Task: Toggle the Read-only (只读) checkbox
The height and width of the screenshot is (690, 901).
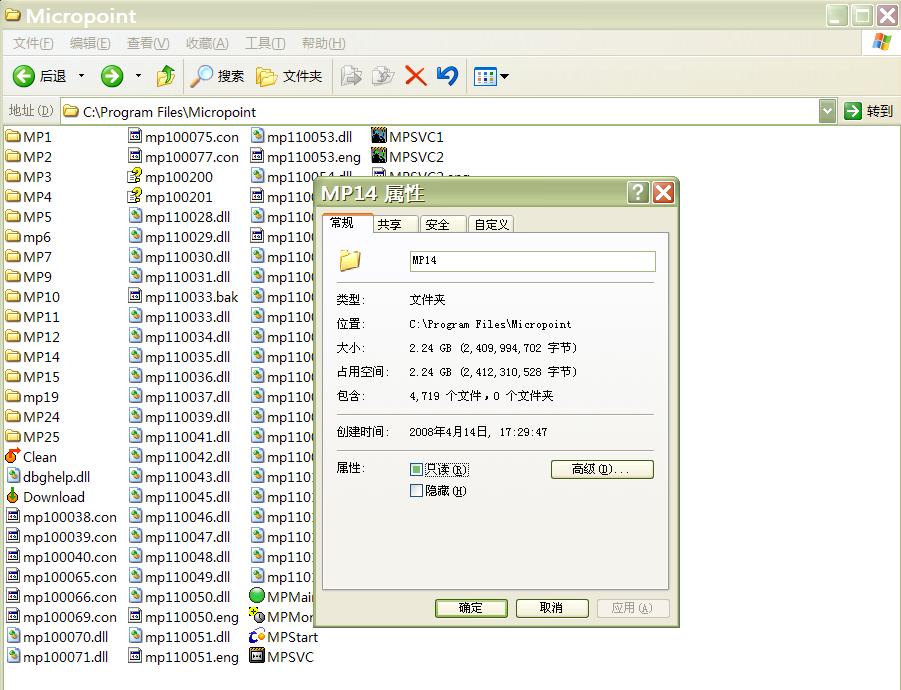Action: coord(417,470)
